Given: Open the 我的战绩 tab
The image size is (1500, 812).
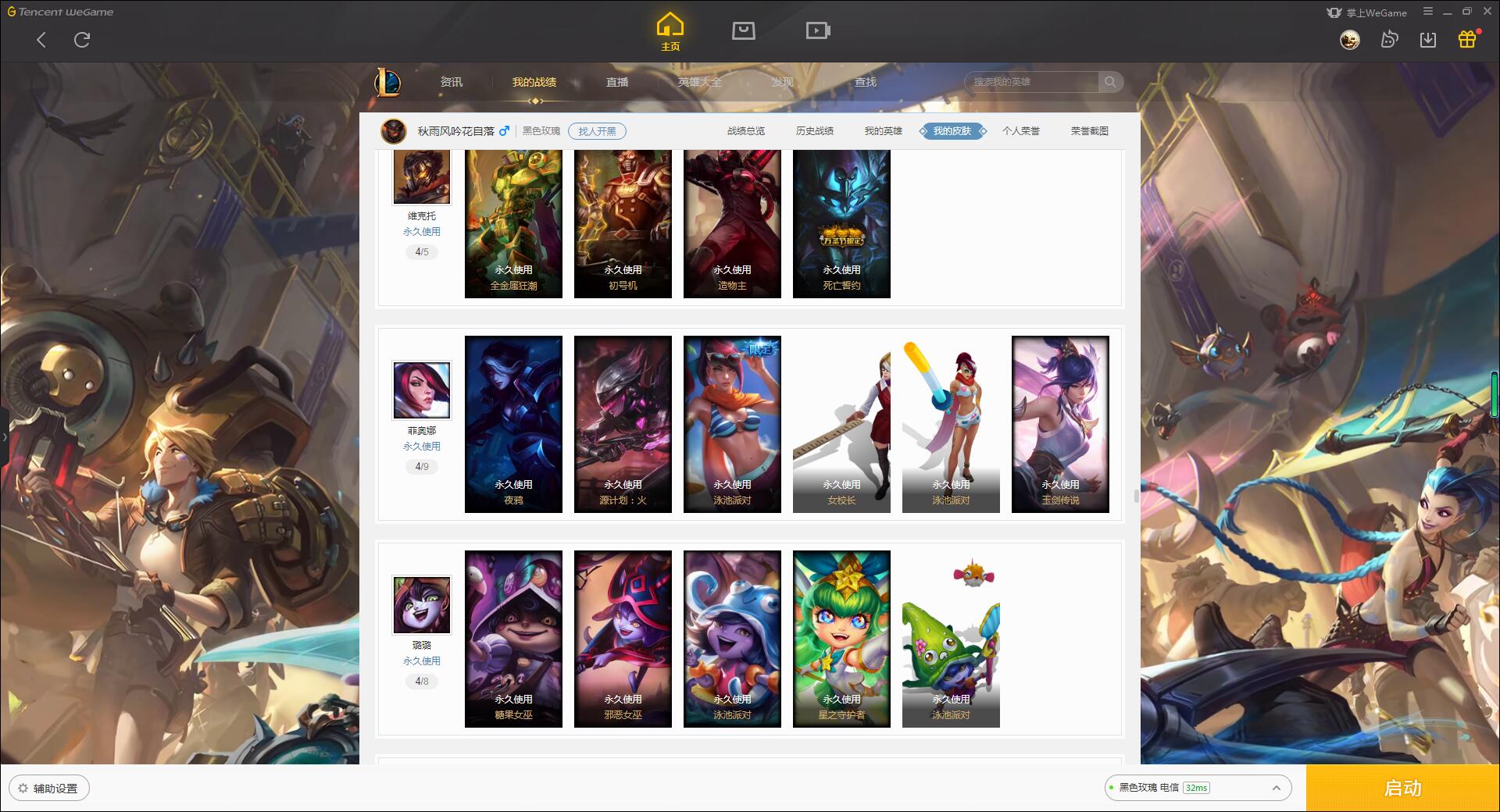Looking at the screenshot, I should click(x=534, y=82).
